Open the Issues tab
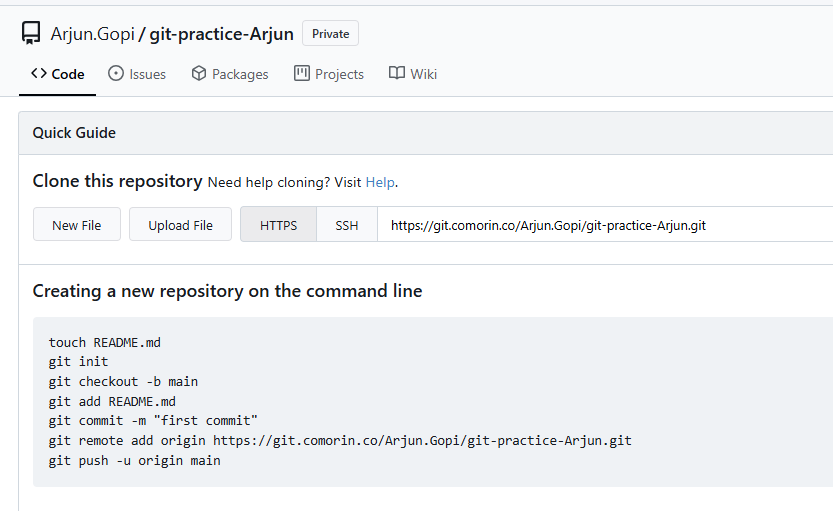This screenshot has height=511, width=833. click(137, 74)
